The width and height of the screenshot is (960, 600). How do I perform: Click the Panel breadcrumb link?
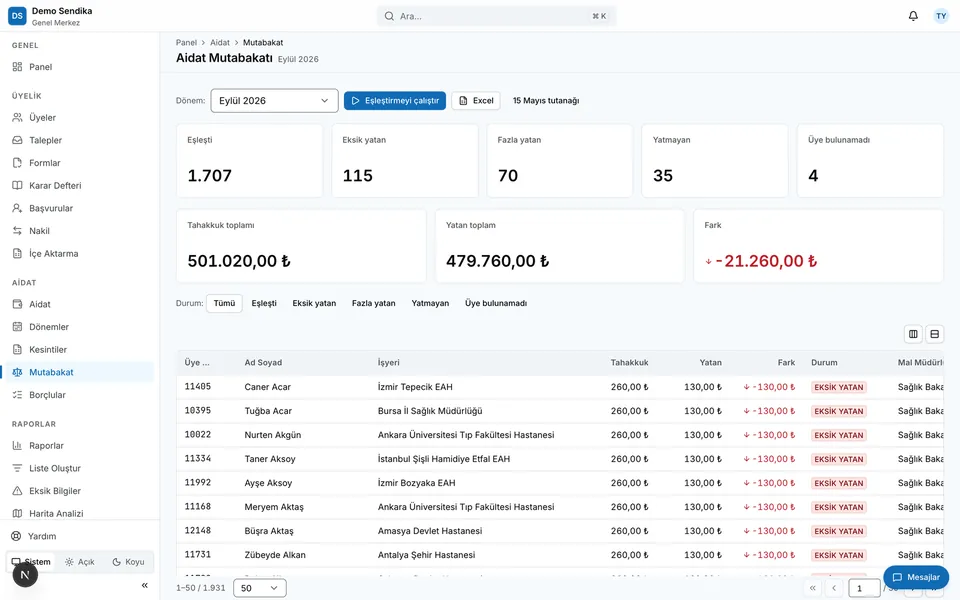186,43
